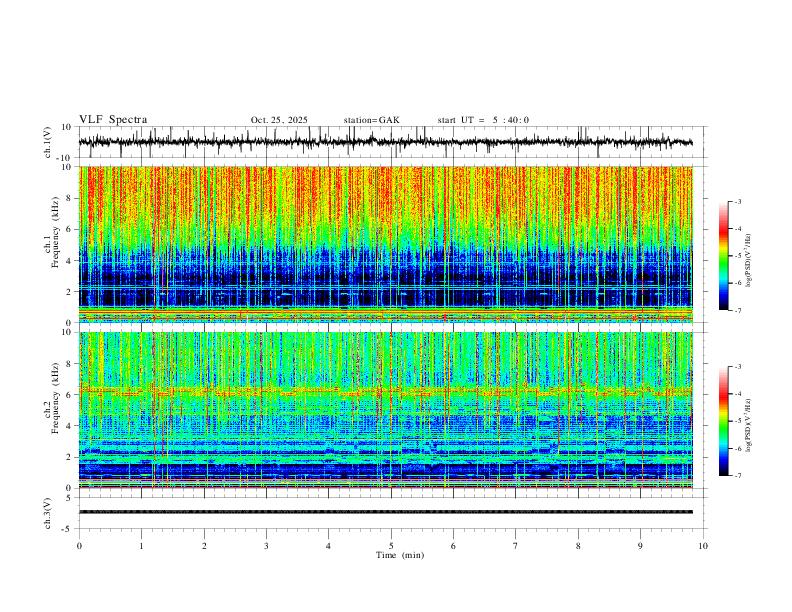Click the ch.1 spectrogram panel

pos(385,244)
